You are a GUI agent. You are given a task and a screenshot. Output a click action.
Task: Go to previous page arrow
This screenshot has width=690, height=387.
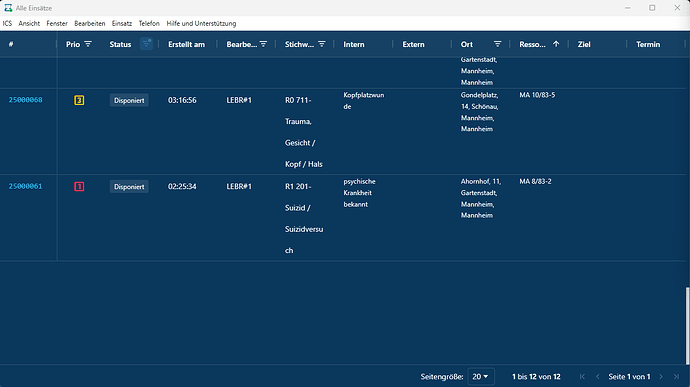[598, 376]
